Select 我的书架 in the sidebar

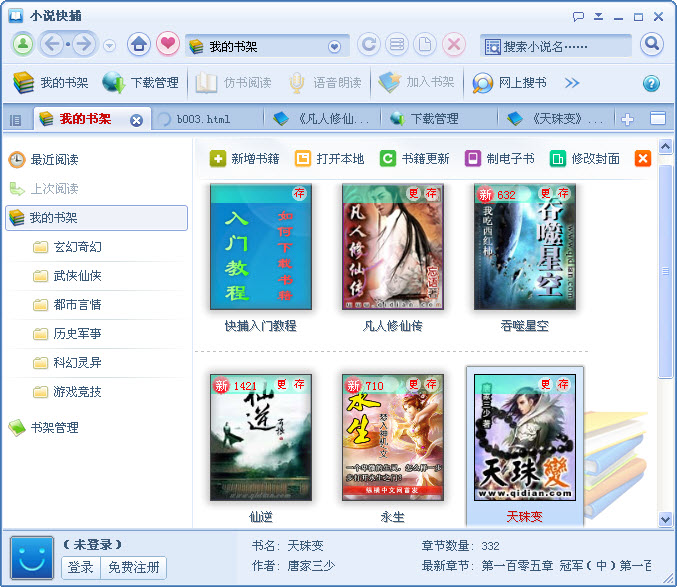point(97,218)
